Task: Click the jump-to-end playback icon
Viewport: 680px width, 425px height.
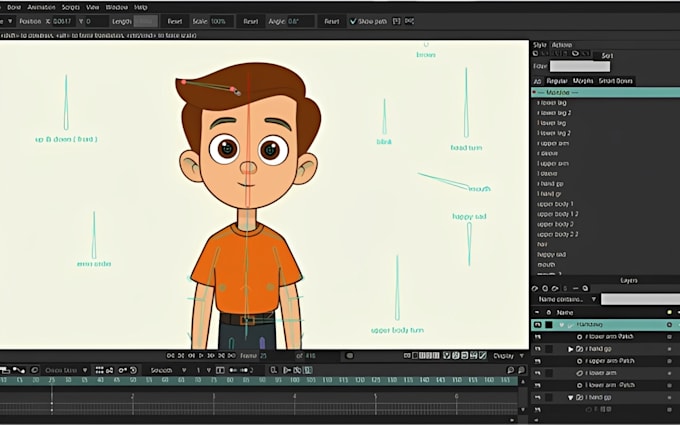Action: (x=232, y=356)
